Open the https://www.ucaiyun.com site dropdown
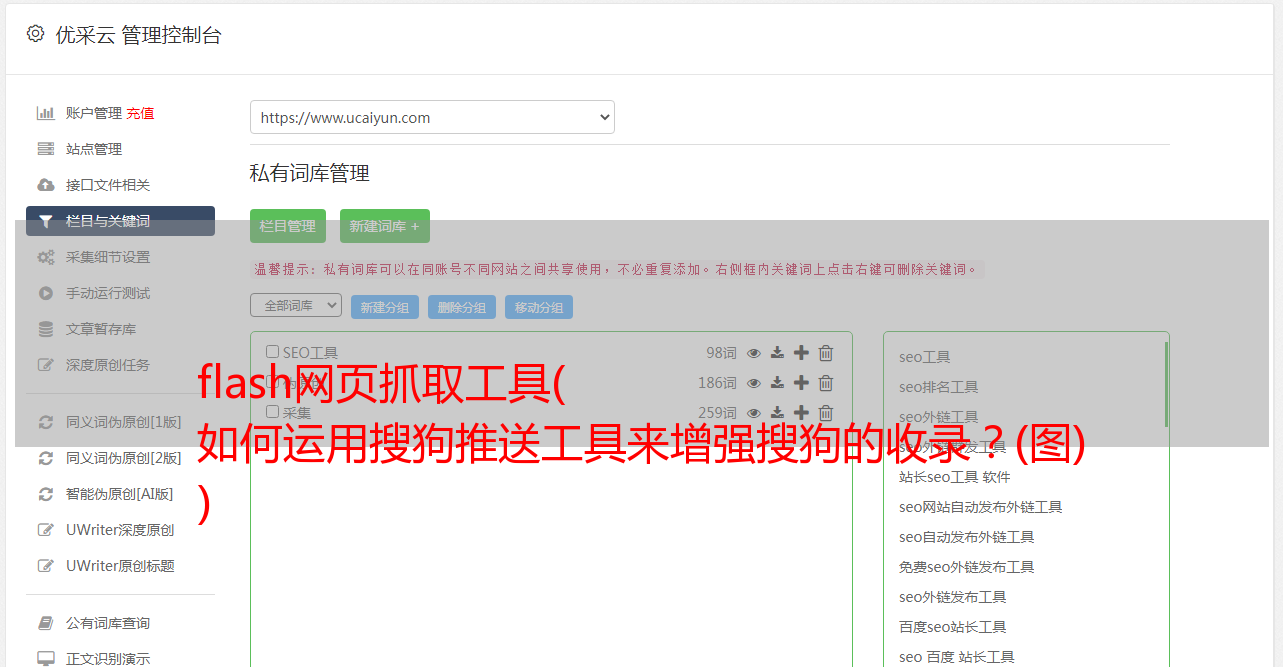This screenshot has width=1283, height=667. [432, 117]
